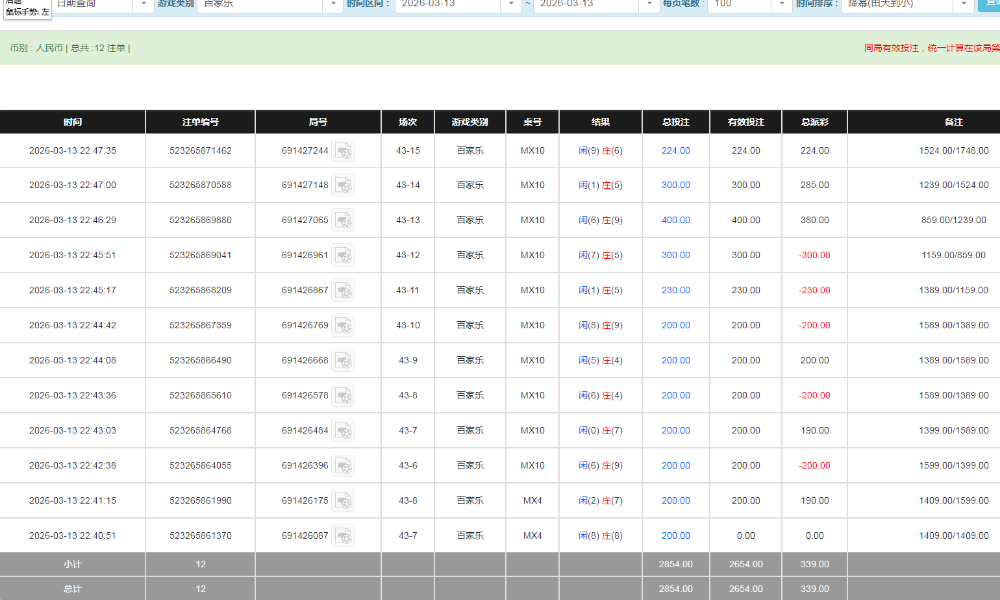
Task: Click the 总派彩 column header
Action: pyautogui.click(x=814, y=122)
